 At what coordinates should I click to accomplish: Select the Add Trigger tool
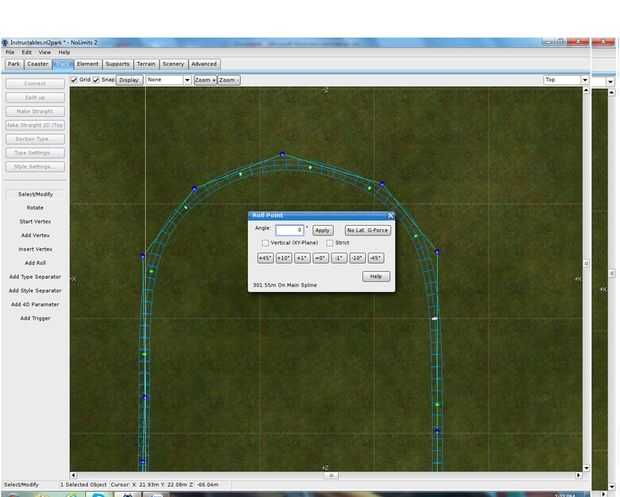point(35,318)
